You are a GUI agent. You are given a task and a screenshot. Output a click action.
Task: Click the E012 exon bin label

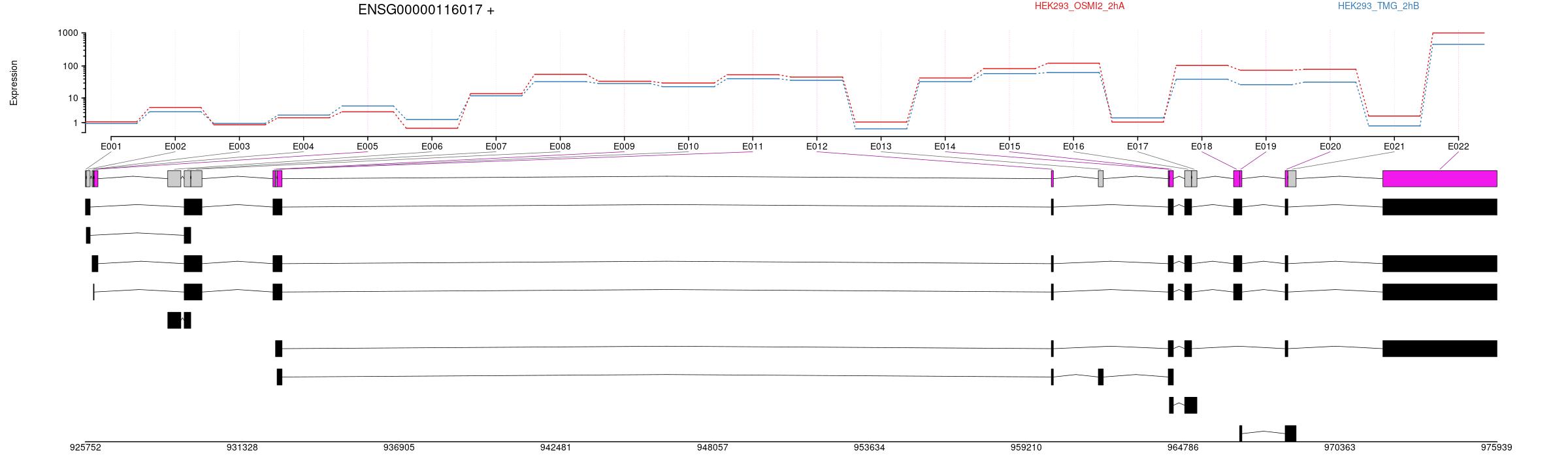(817, 146)
